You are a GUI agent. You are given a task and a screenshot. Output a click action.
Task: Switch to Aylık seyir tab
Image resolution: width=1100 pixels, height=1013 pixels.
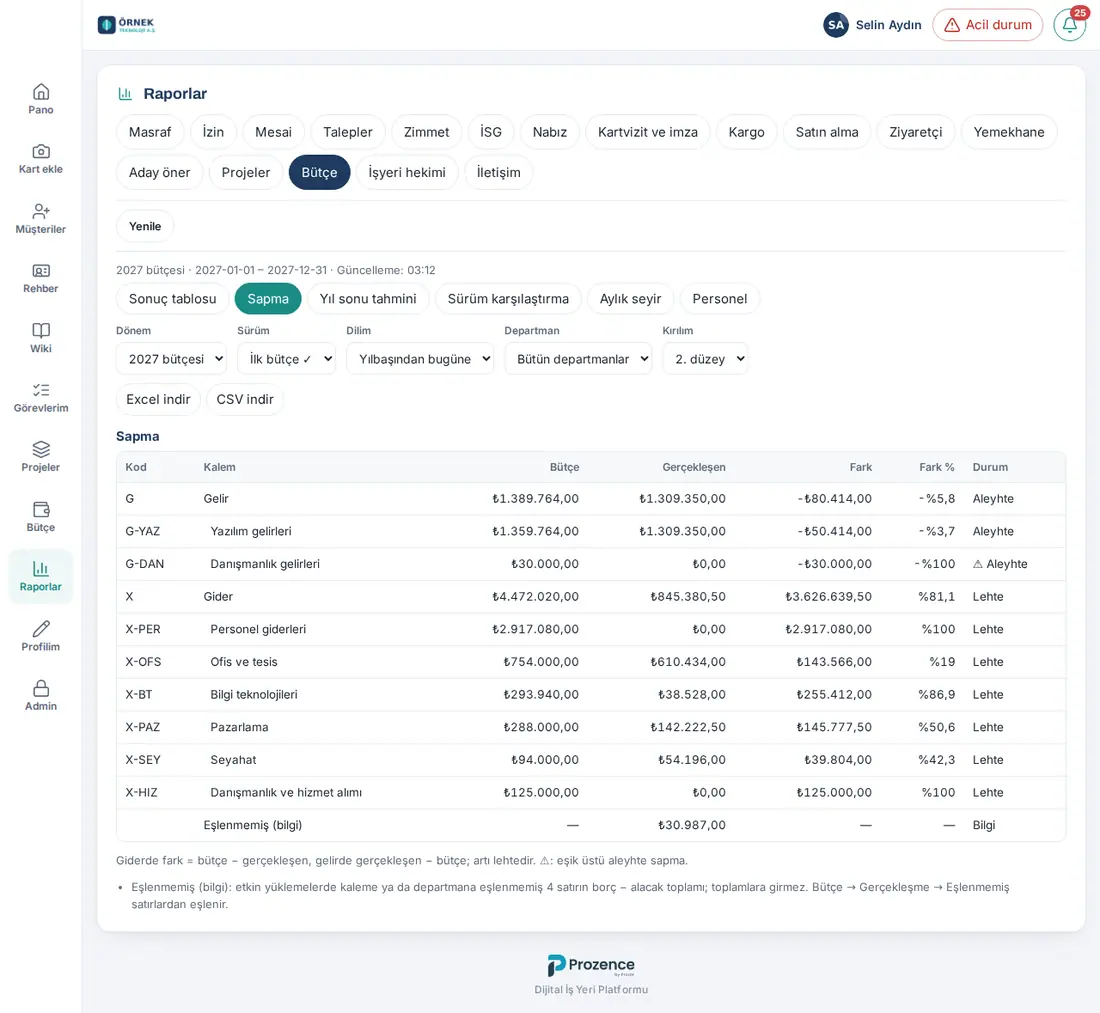coord(630,299)
